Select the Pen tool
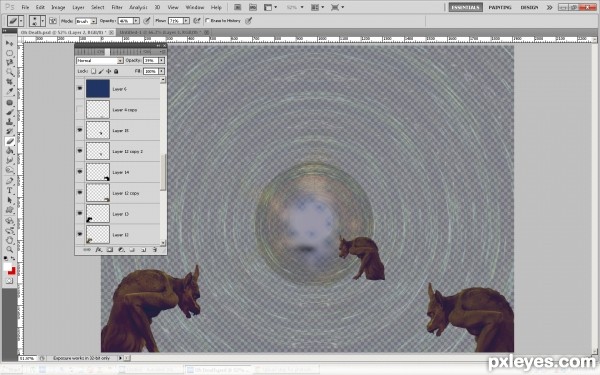 (10, 181)
